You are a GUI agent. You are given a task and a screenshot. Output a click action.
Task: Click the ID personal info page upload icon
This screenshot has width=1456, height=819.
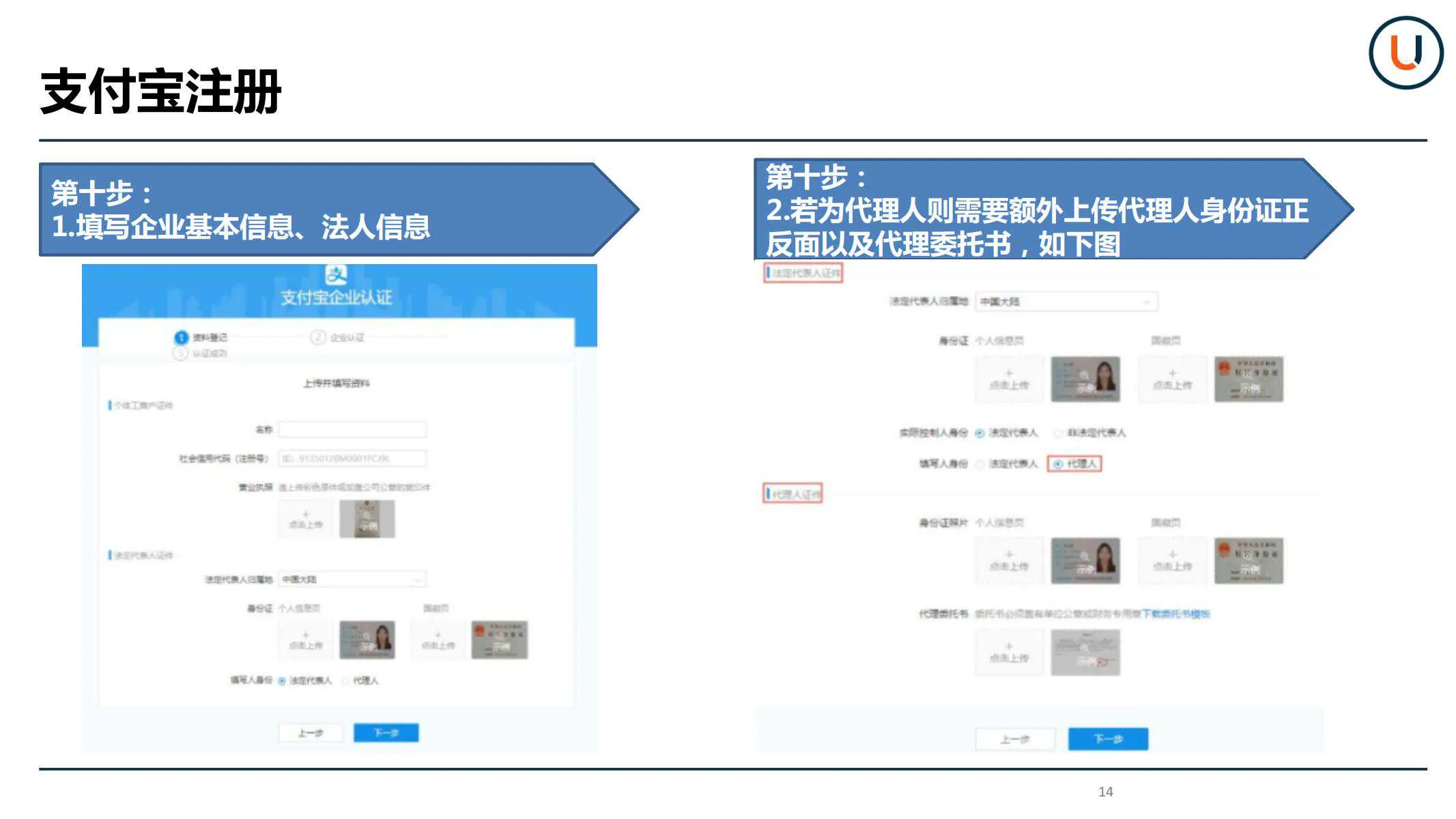[305, 642]
